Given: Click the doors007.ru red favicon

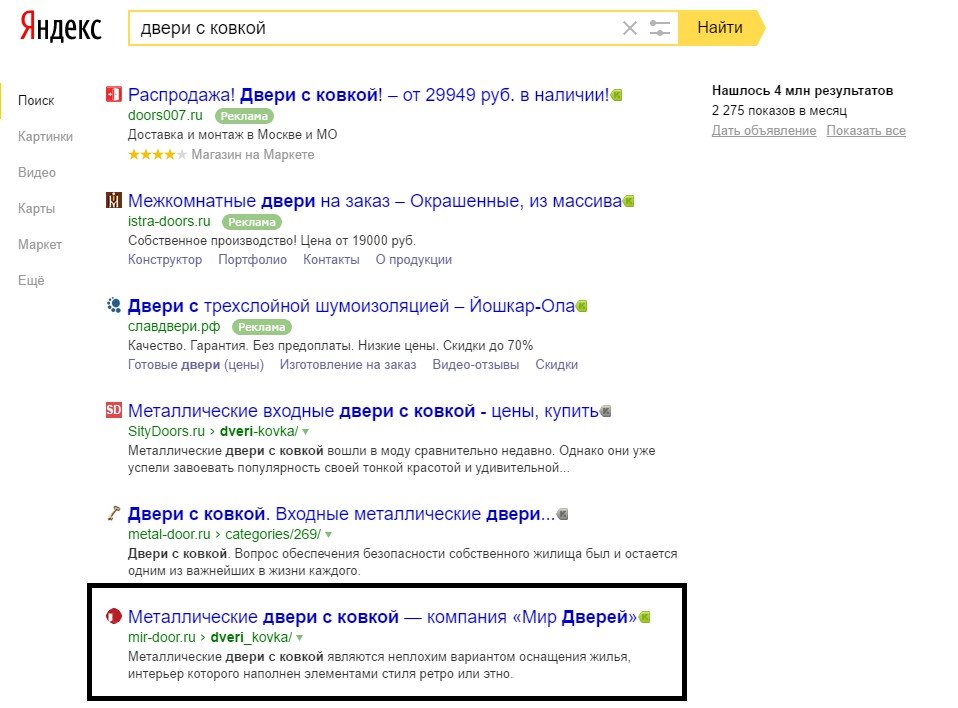Looking at the screenshot, I should point(114,95).
